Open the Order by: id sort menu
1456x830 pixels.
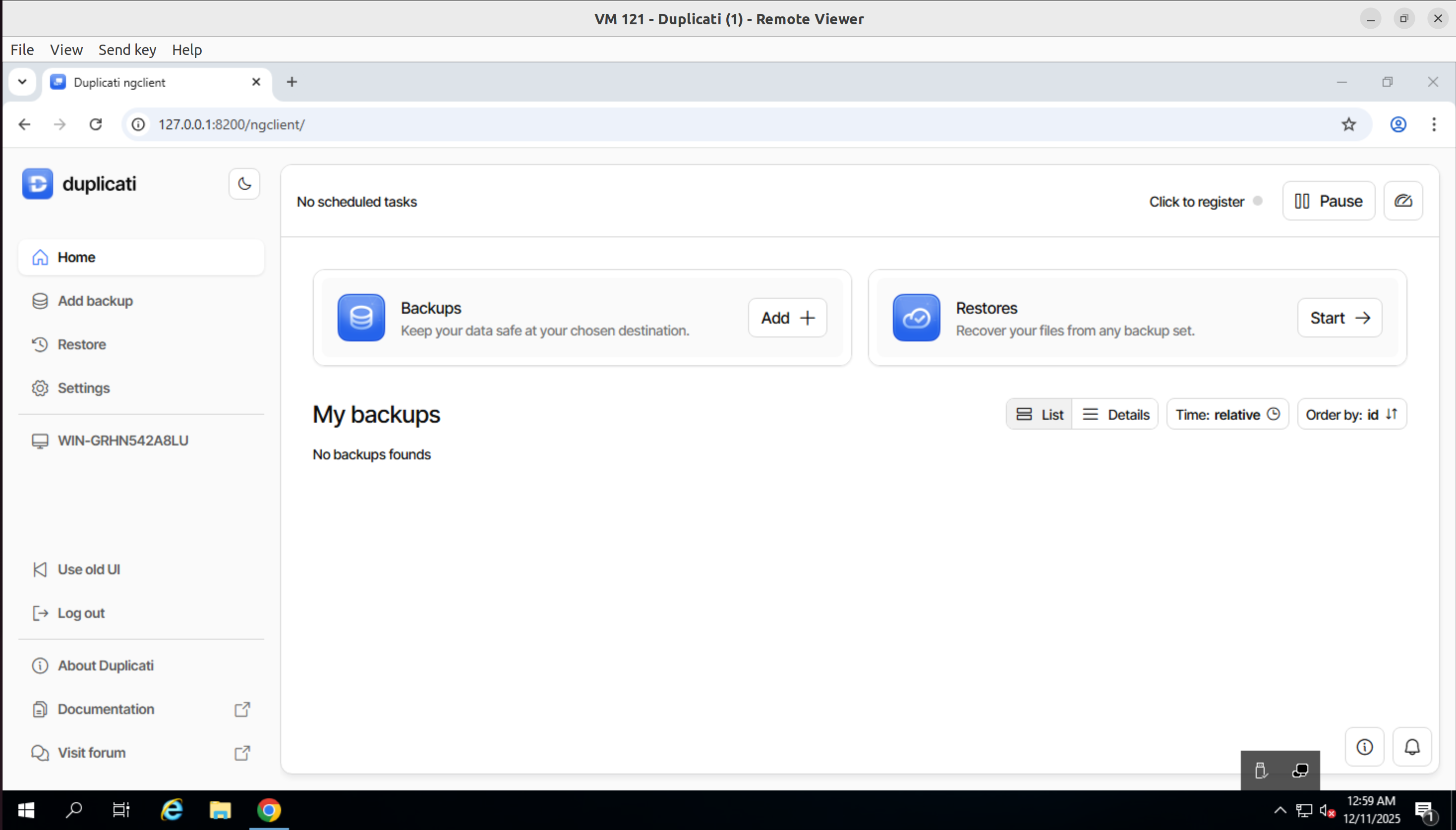pos(1351,414)
